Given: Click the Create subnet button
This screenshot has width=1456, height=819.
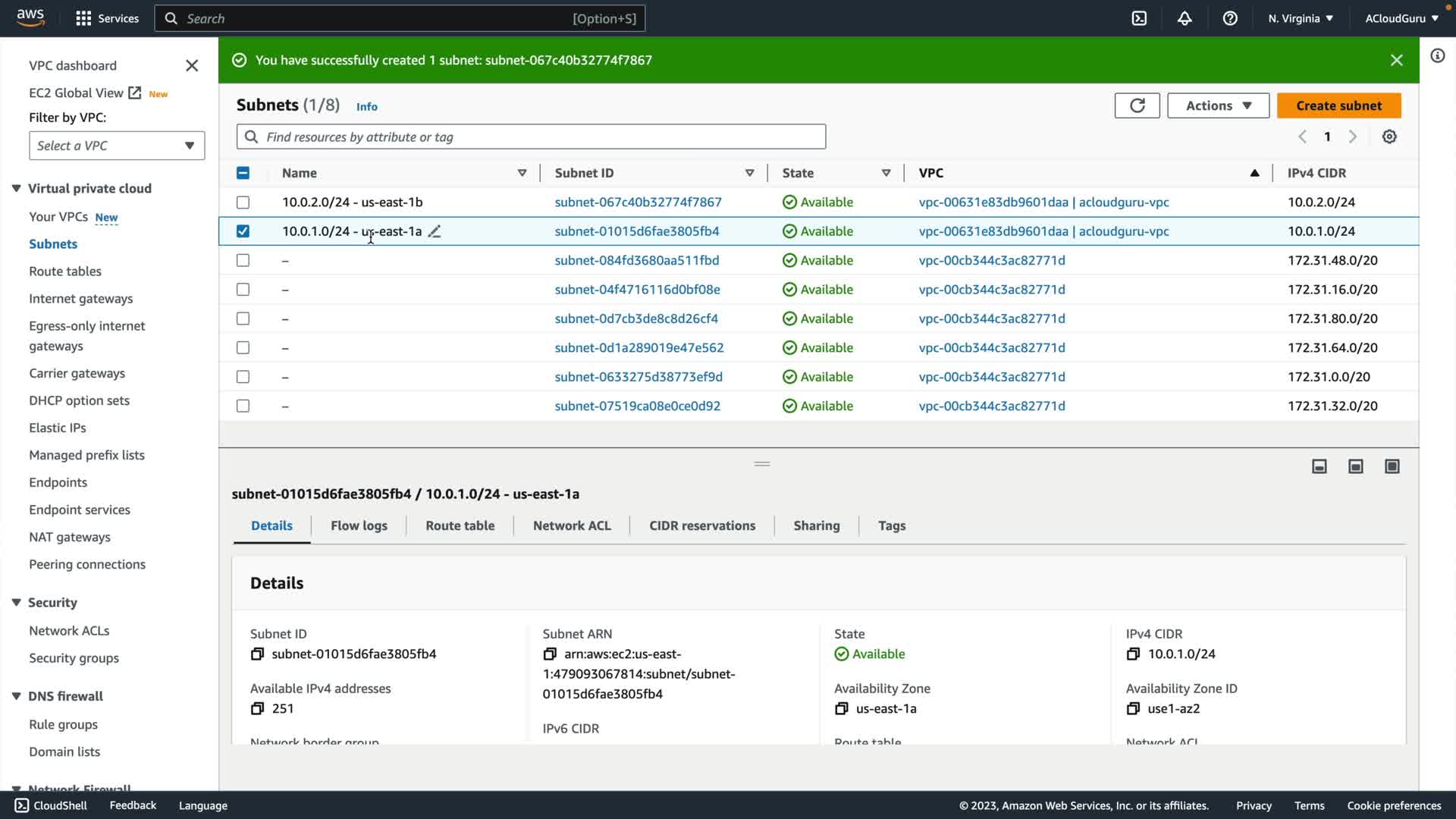Looking at the screenshot, I should point(1338,105).
